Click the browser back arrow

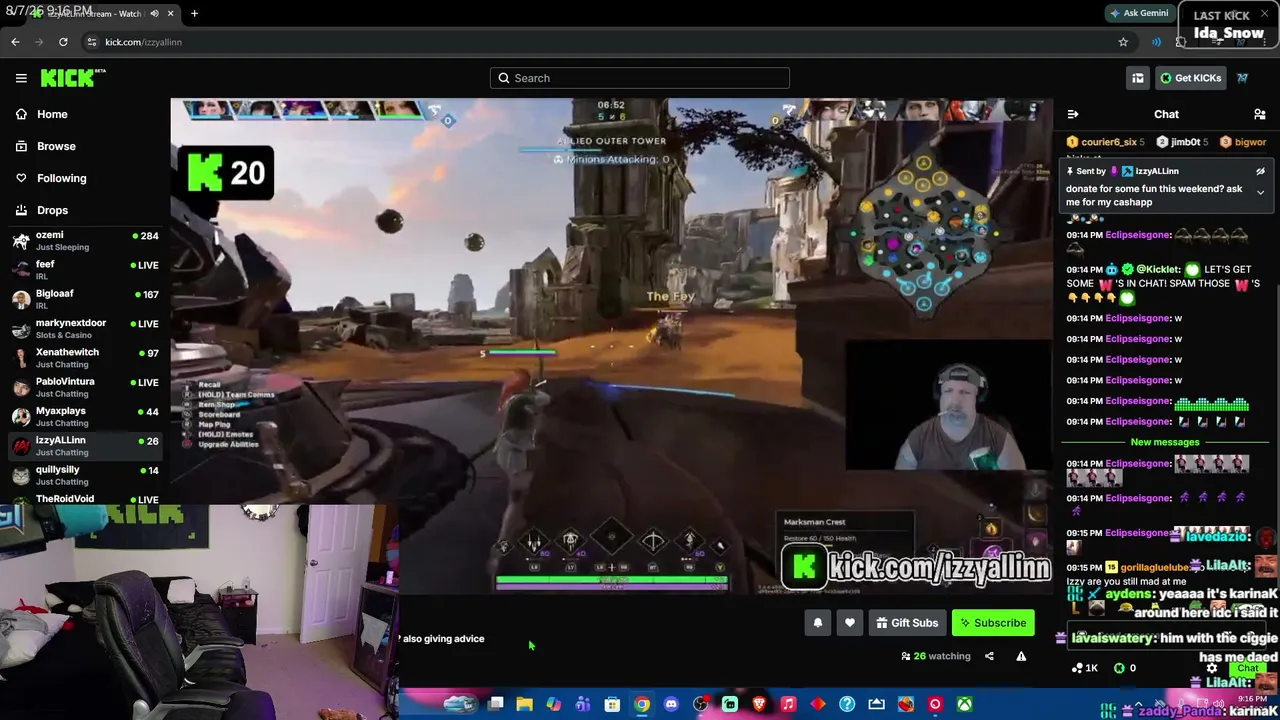15,42
